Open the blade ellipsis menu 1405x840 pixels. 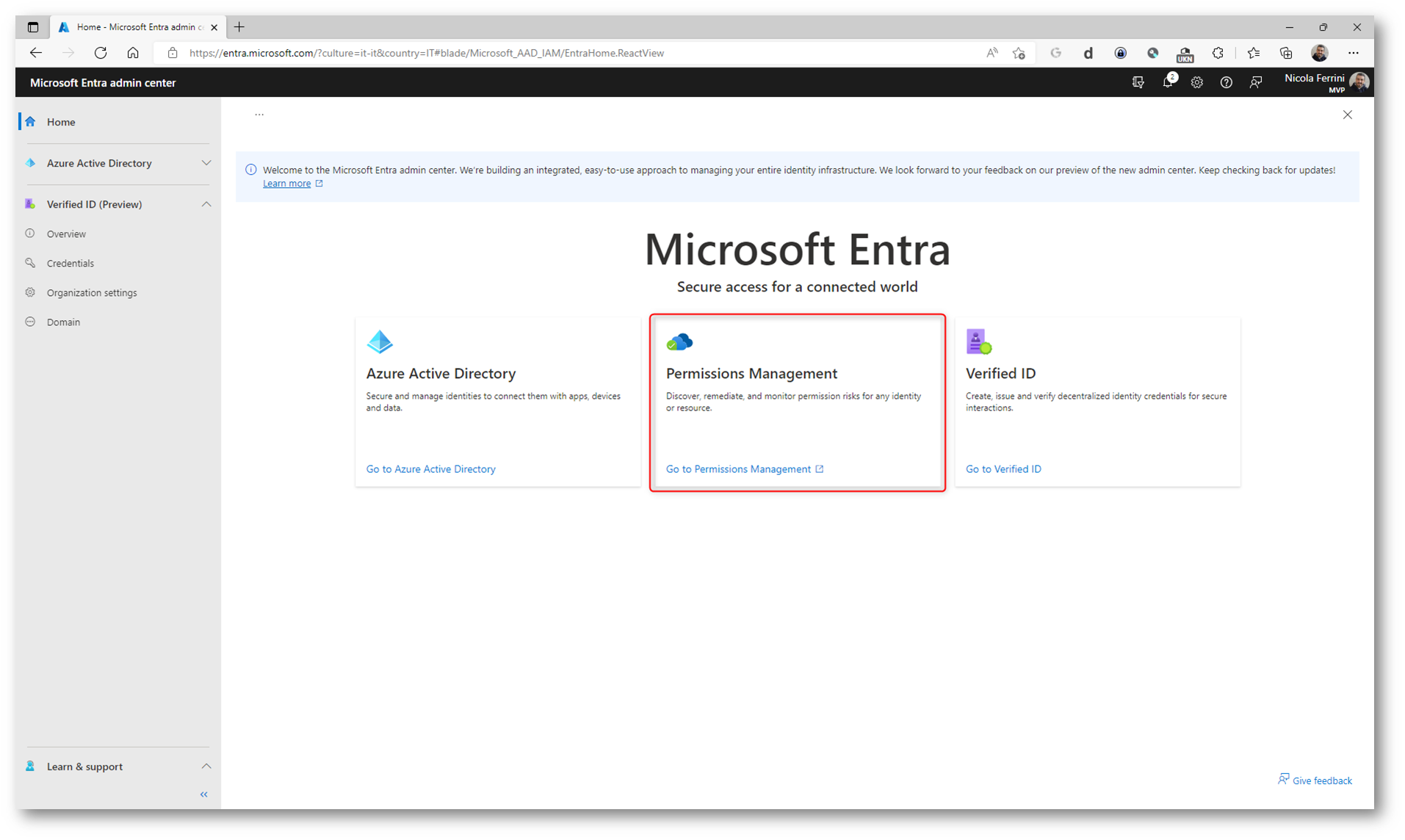(x=259, y=115)
